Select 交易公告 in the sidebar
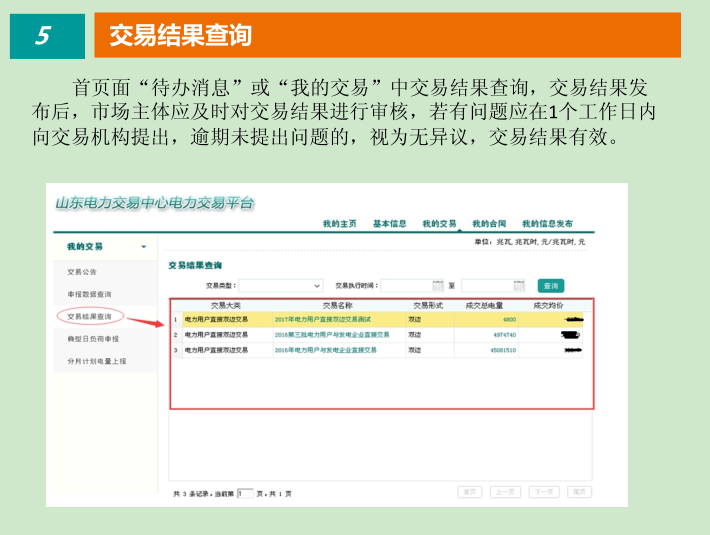 point(82,272)
